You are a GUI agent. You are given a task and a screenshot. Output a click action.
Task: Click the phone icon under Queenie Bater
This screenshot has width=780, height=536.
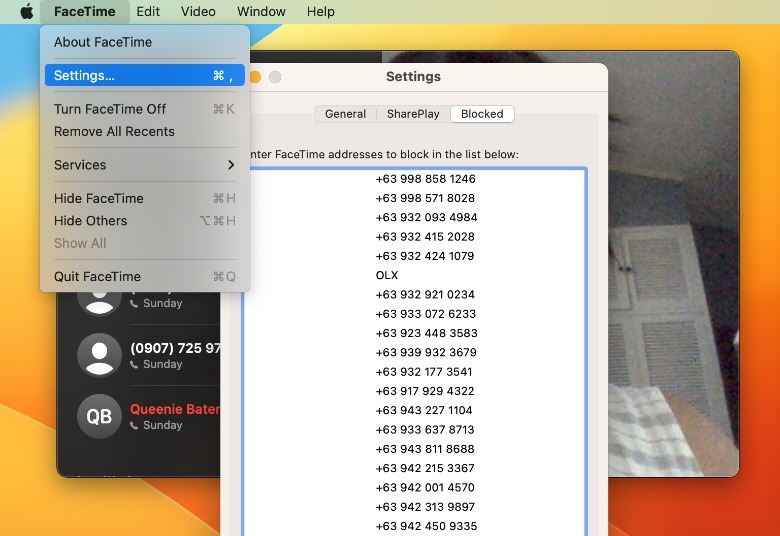pos(135,426)
